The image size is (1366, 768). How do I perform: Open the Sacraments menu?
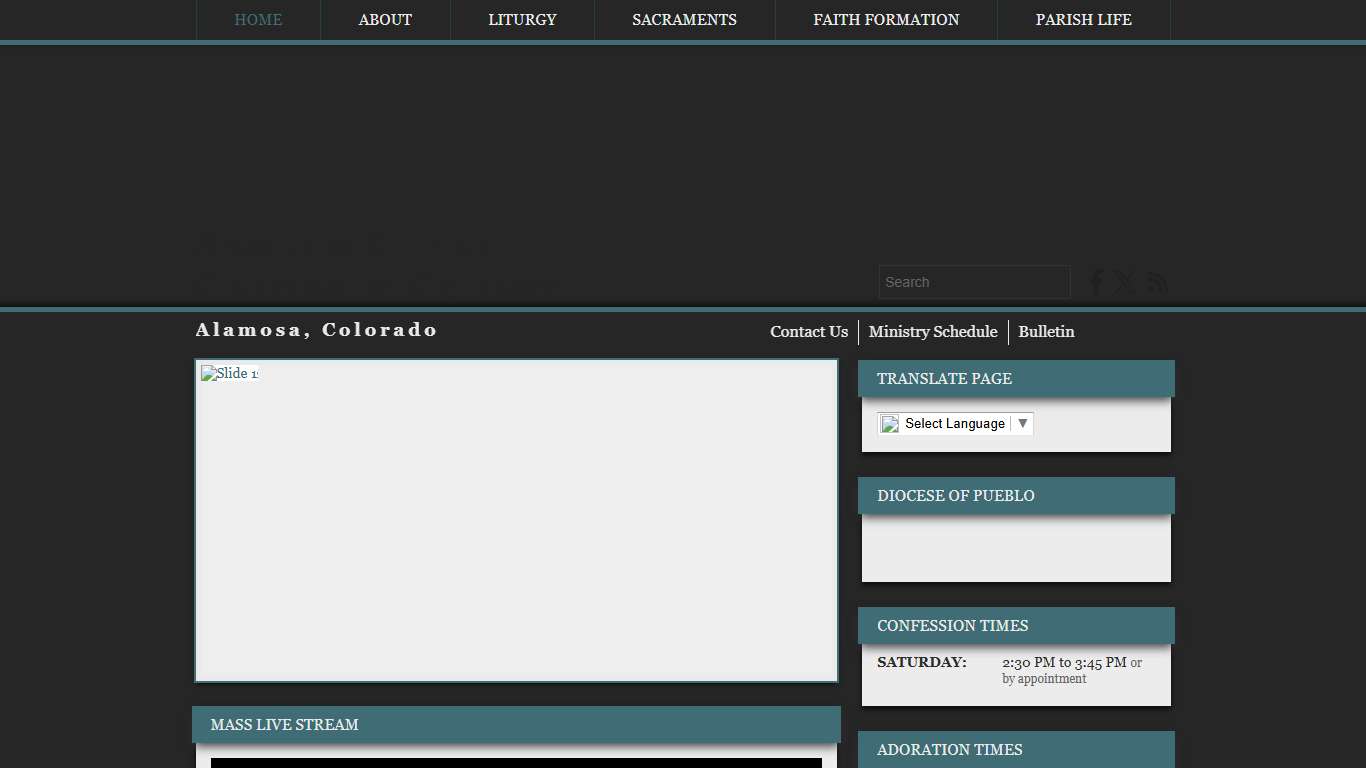pyautogui.click(x=684, y=20)
